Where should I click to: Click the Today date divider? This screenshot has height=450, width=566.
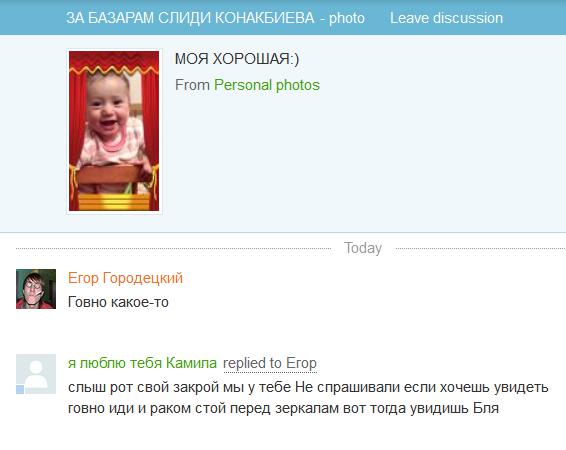pos(363,248)
